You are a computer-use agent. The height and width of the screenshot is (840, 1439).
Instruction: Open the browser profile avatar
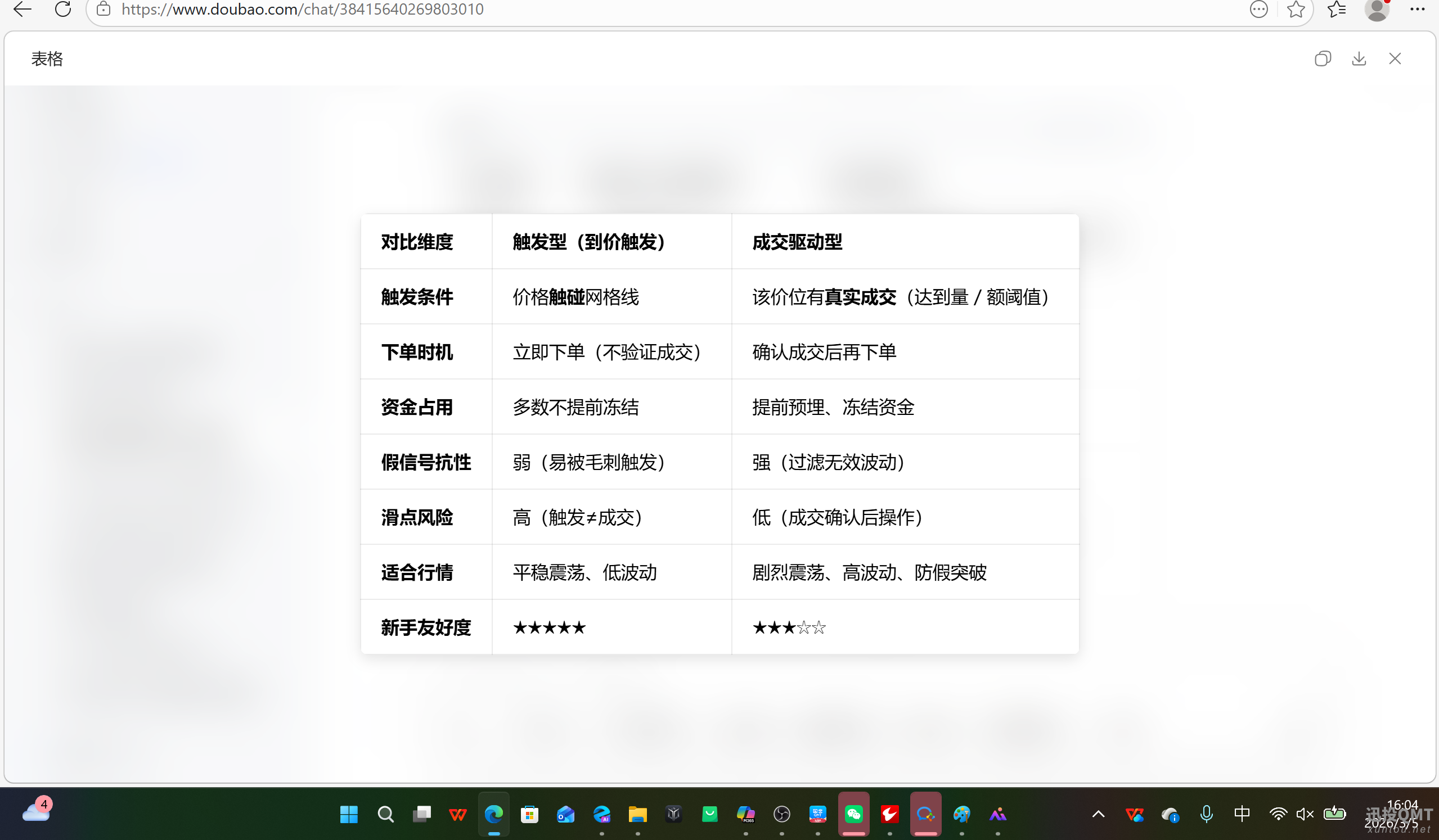[1377, 9]
